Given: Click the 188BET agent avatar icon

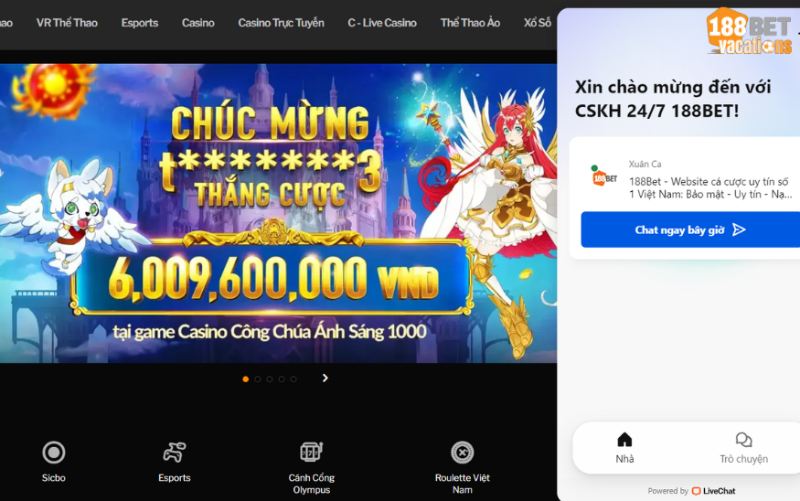Looking at the screenshot, I should [605, 177].
